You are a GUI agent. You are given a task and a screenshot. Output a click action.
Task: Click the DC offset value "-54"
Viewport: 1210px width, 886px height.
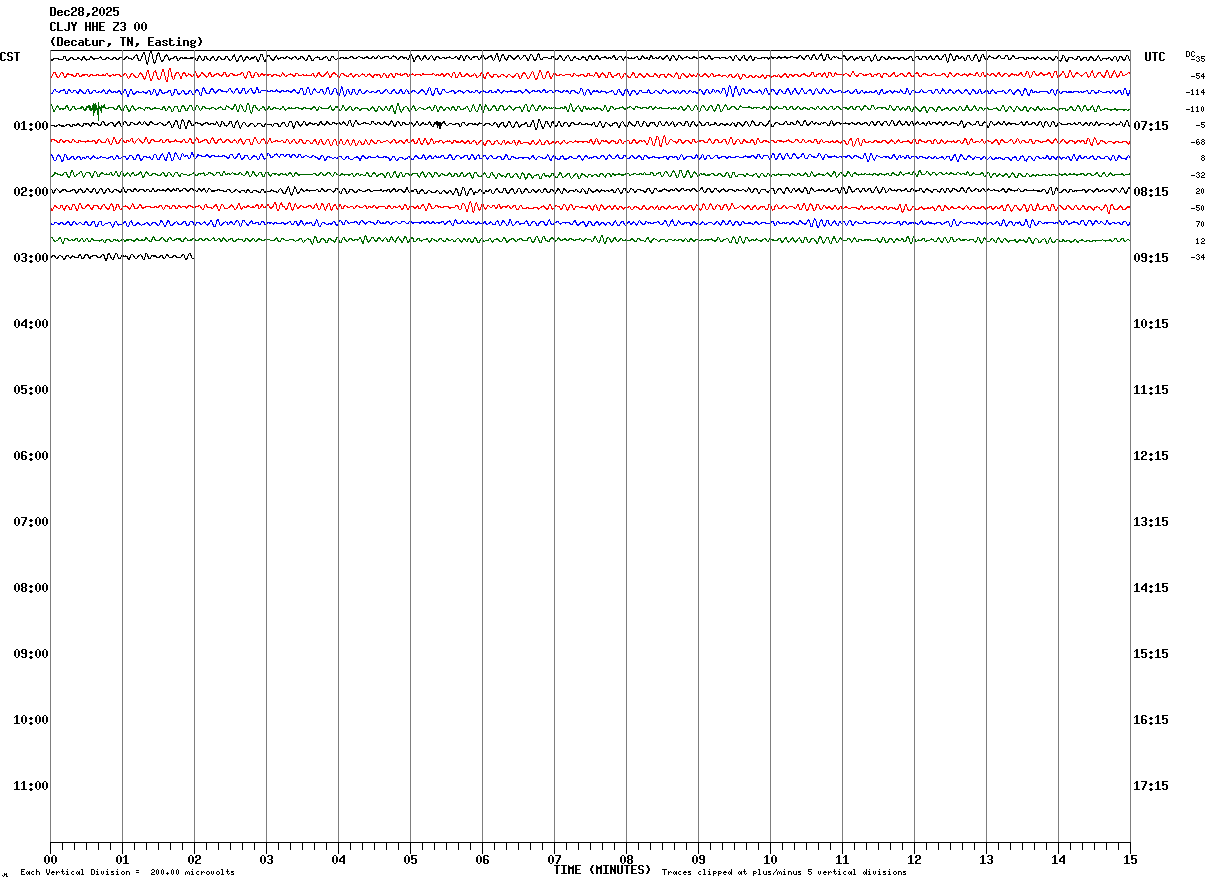tap(1197, 76)
